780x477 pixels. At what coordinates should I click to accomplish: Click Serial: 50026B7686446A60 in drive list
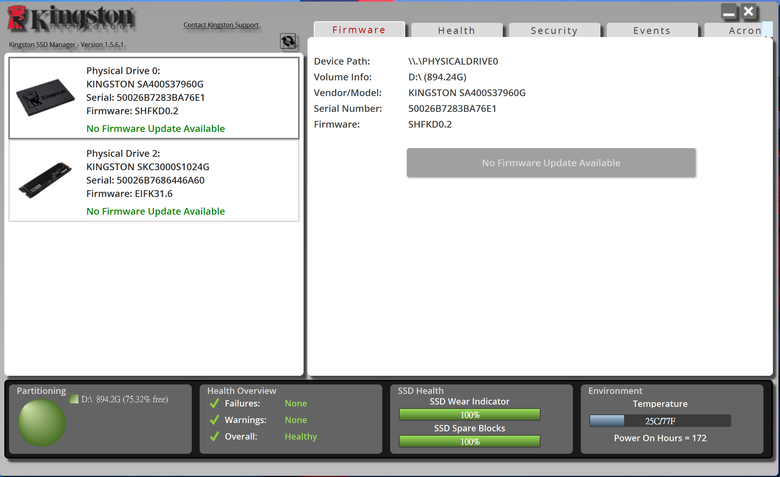pyautogui.click(x=145, y=180)
